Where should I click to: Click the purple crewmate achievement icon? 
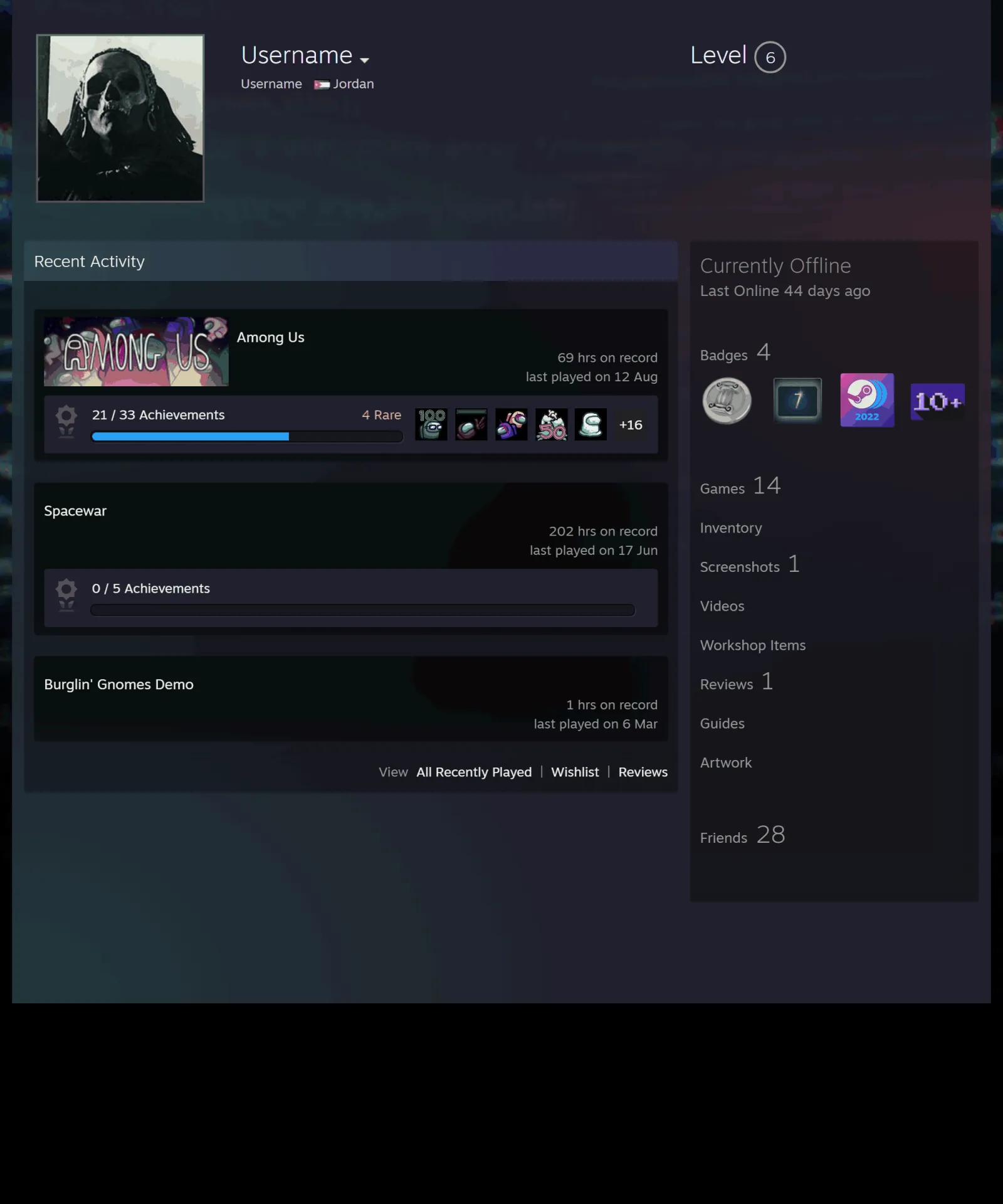point(512,425)
